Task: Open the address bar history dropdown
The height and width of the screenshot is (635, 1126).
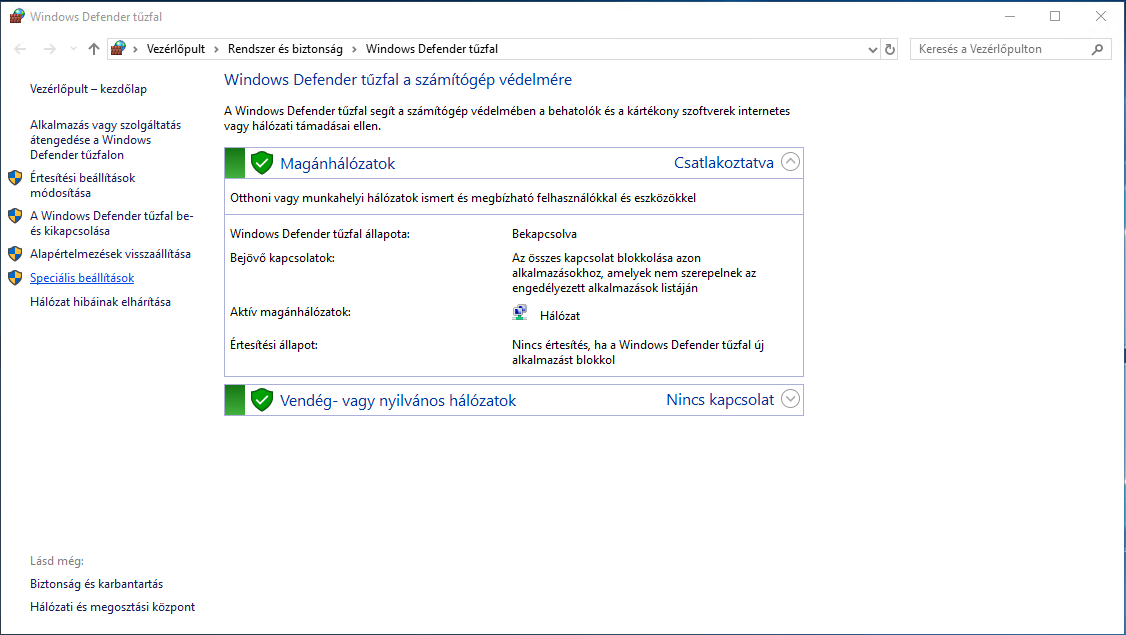Action: coord(873,50)
